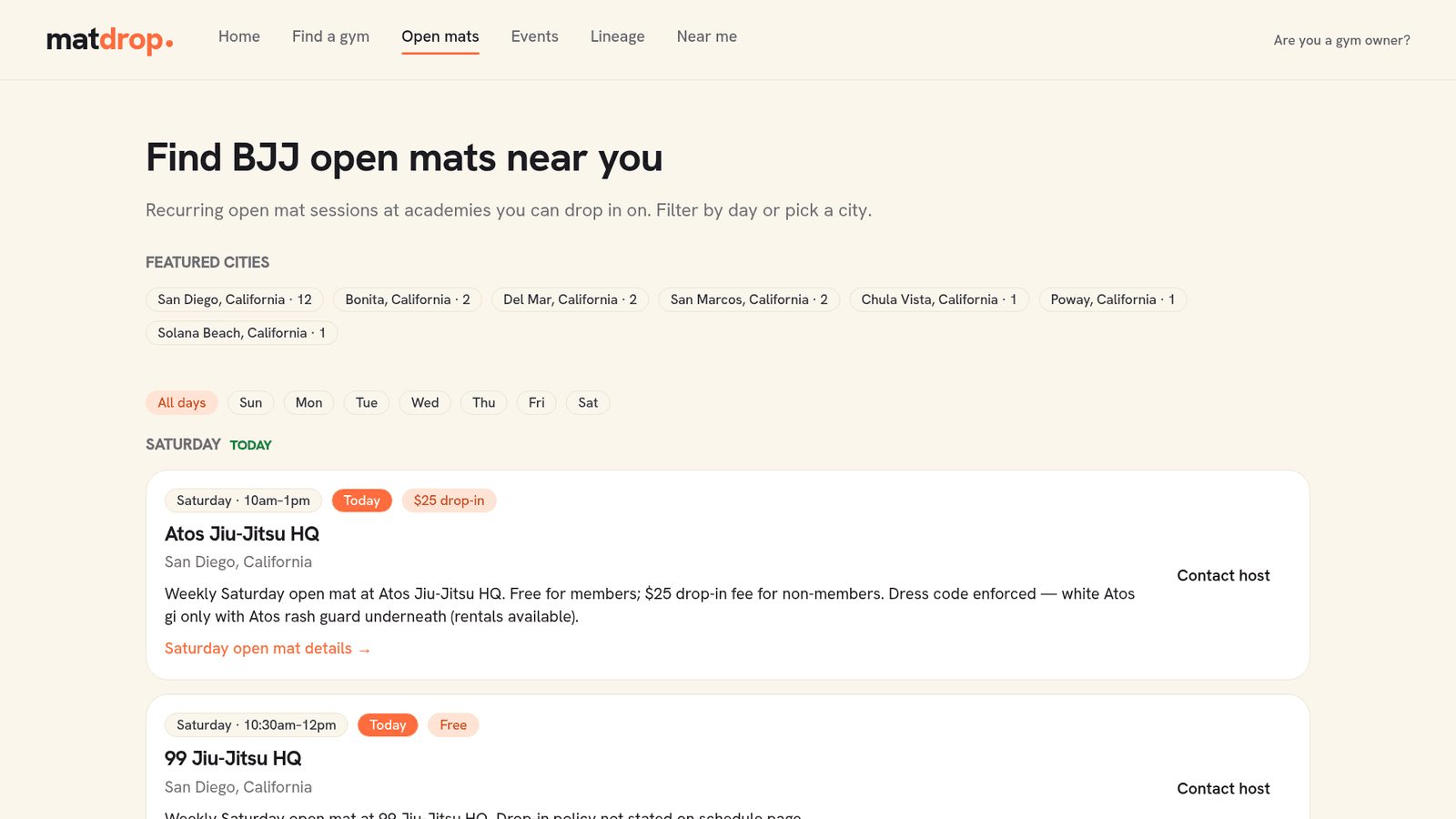Open the Saturday open mat details link

(268, 649)
